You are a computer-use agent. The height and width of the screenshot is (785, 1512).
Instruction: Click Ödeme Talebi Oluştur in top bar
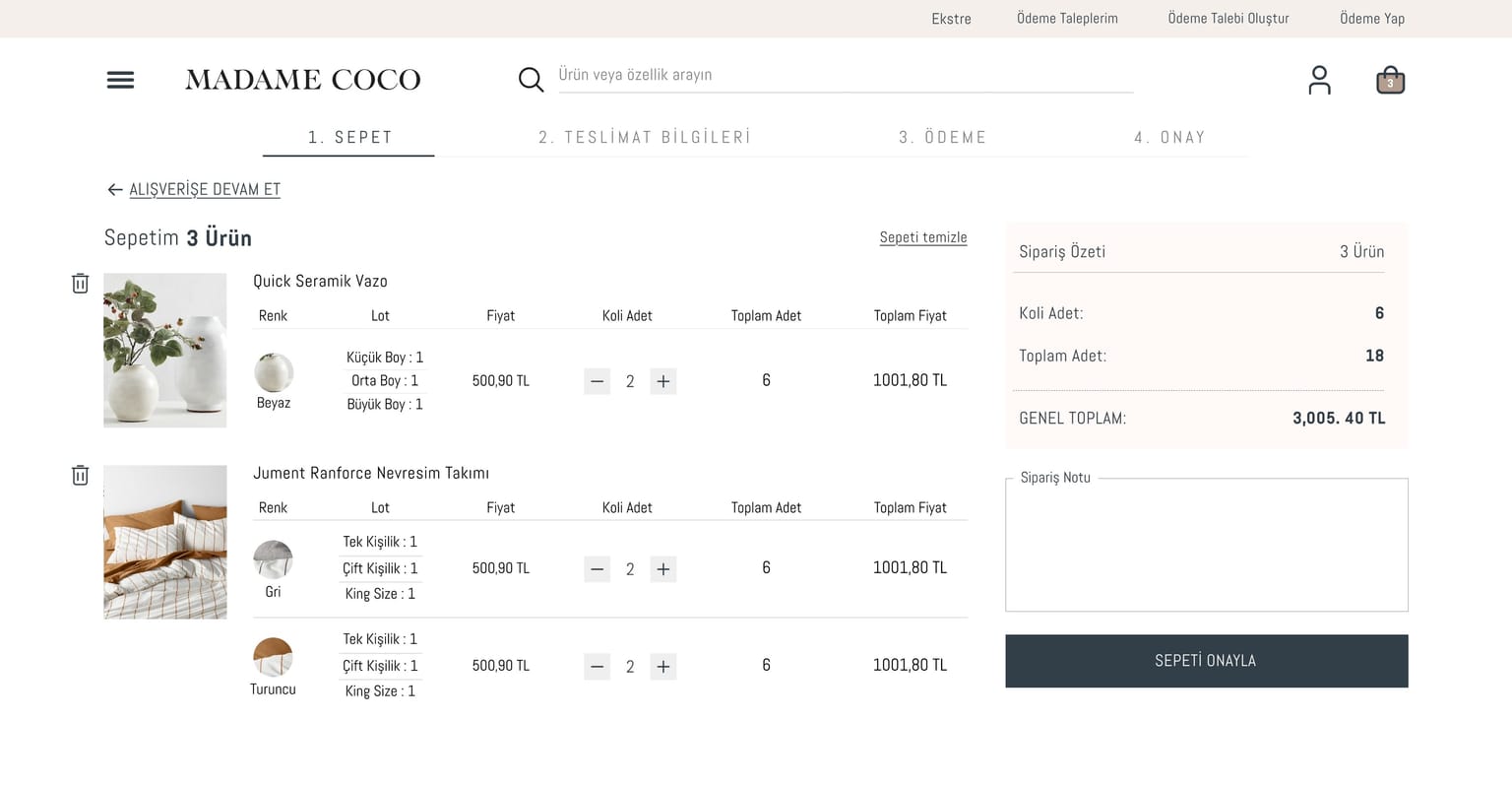point(1228,18)
